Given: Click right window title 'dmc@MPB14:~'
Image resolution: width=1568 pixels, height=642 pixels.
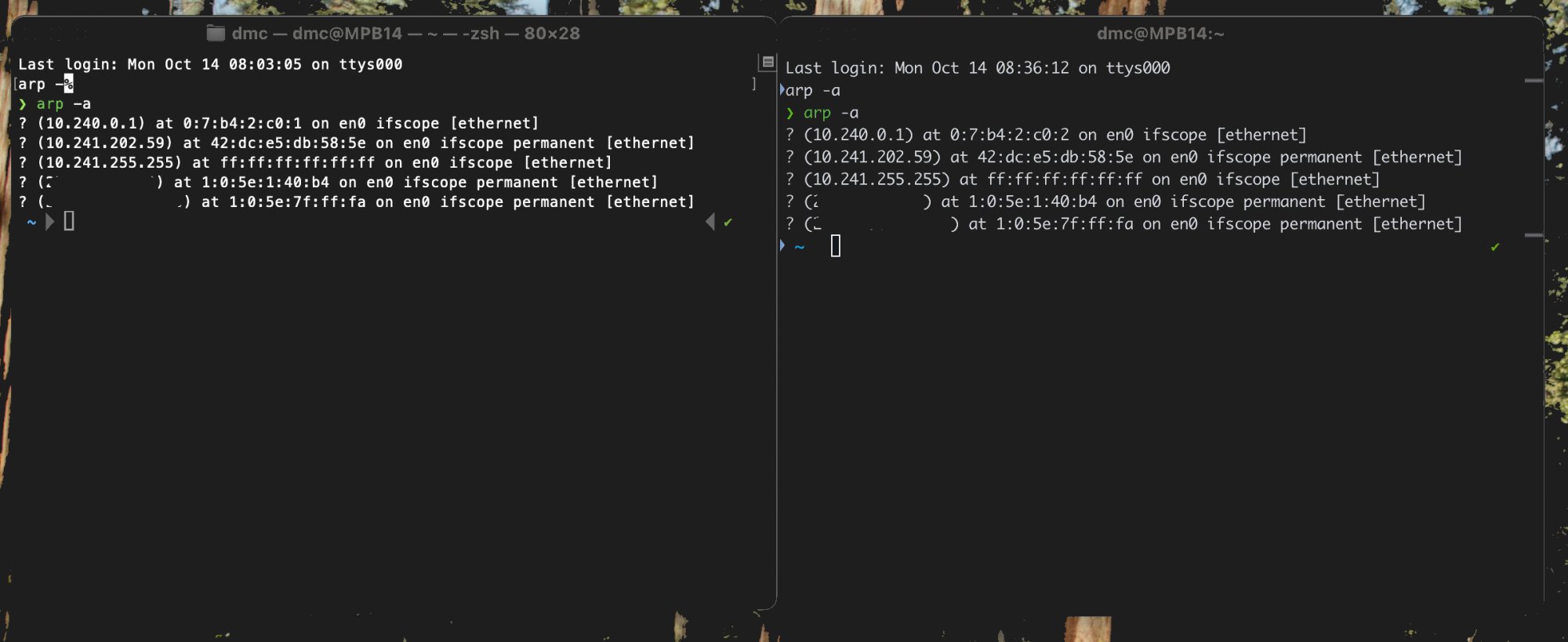Looking at the screenshot, I should point(1160,33).
